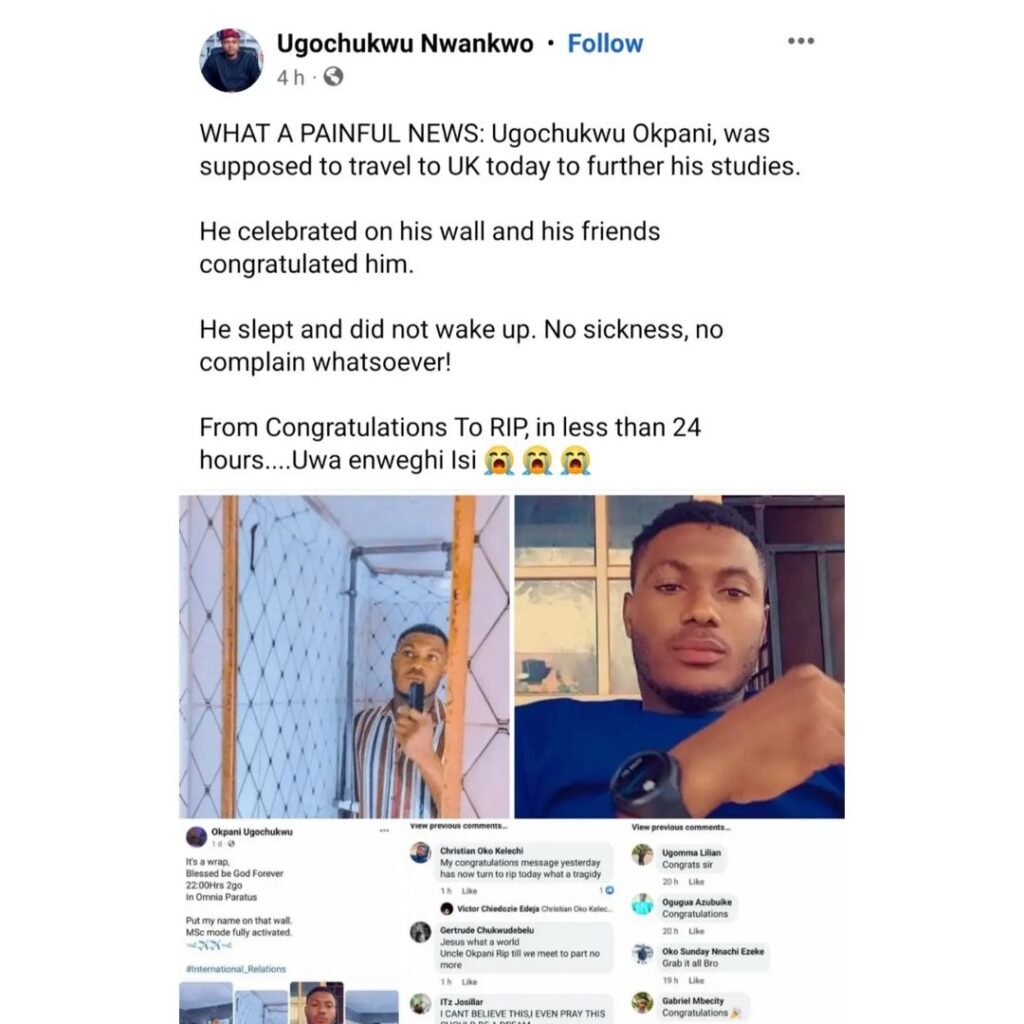This screenshot has width=1024, height=1024.
Task: Follow Ugochukwu Nwankwo
Action: pos(605,44)
